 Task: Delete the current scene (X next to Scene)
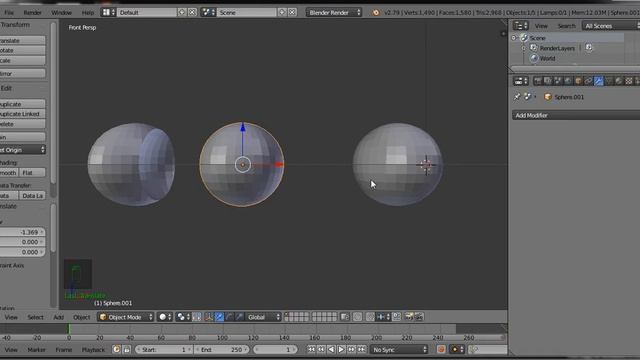292,13
